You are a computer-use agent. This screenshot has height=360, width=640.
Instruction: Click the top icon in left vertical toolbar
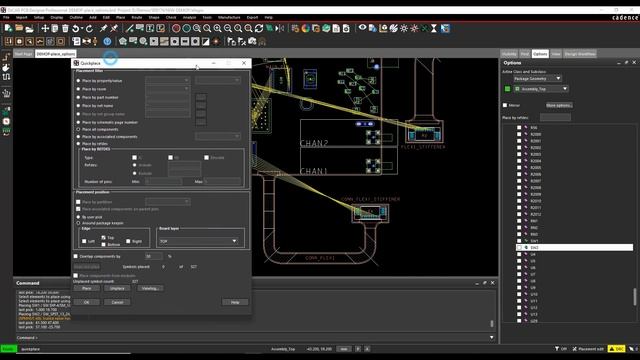6,57
